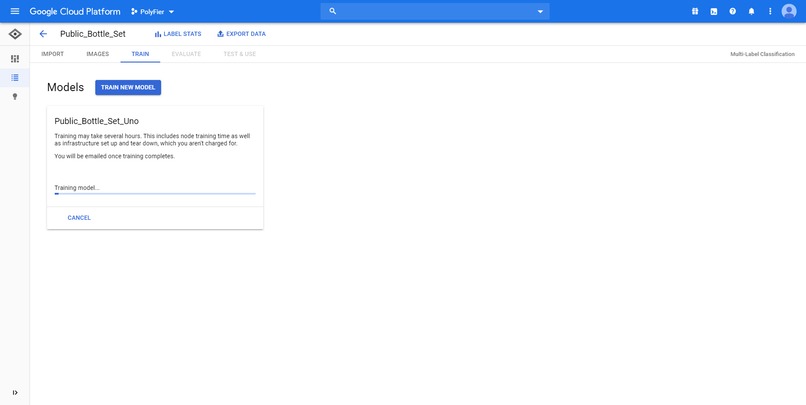Viewport: 806px width, 405px height.
Task: Click the training model progress bar
Action: click(x=155, y=194)
